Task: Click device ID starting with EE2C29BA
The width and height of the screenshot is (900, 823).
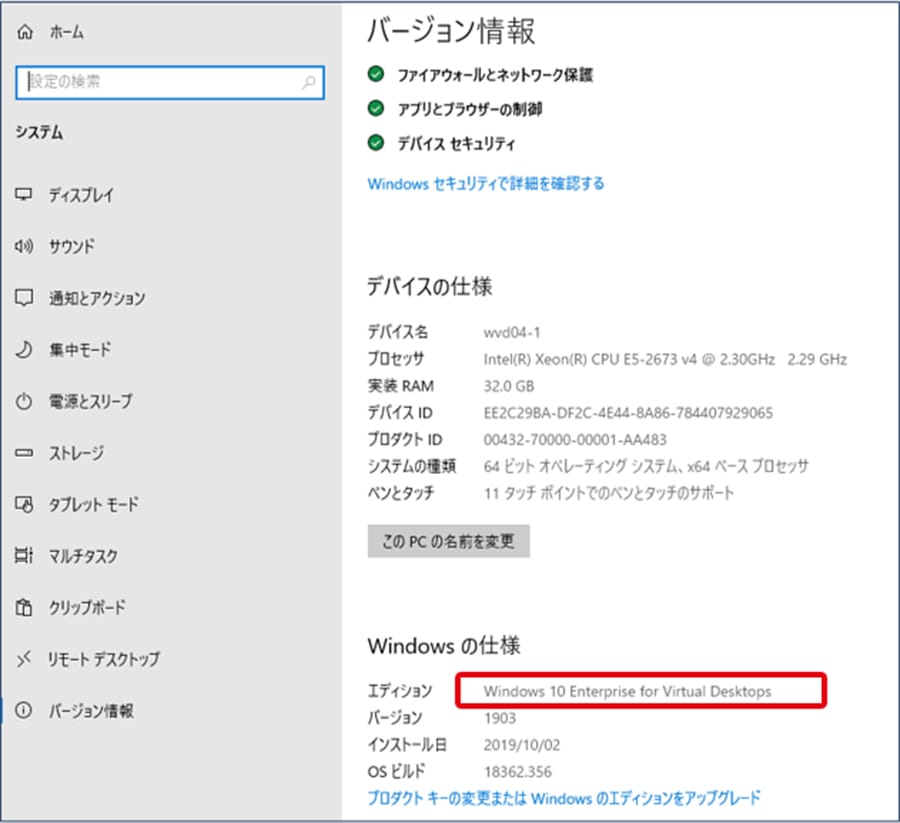Action: point(629,413)
